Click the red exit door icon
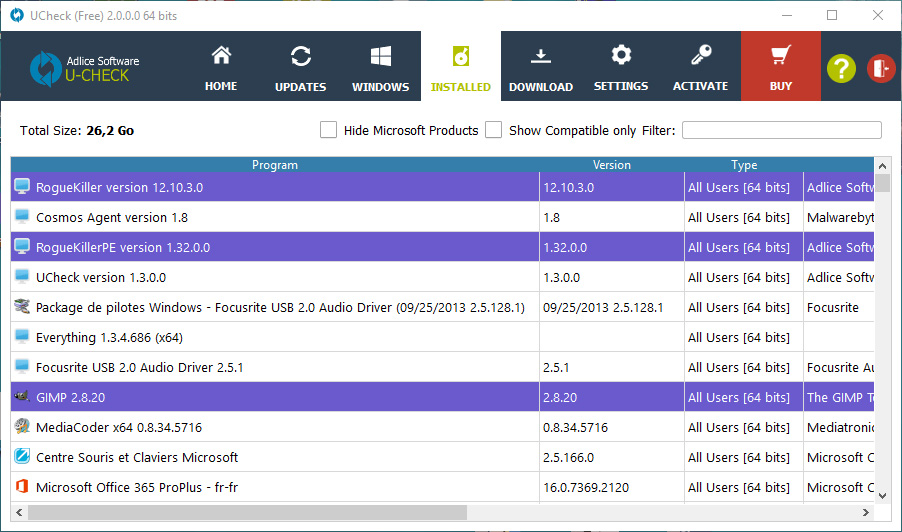 tap(881, 68)
